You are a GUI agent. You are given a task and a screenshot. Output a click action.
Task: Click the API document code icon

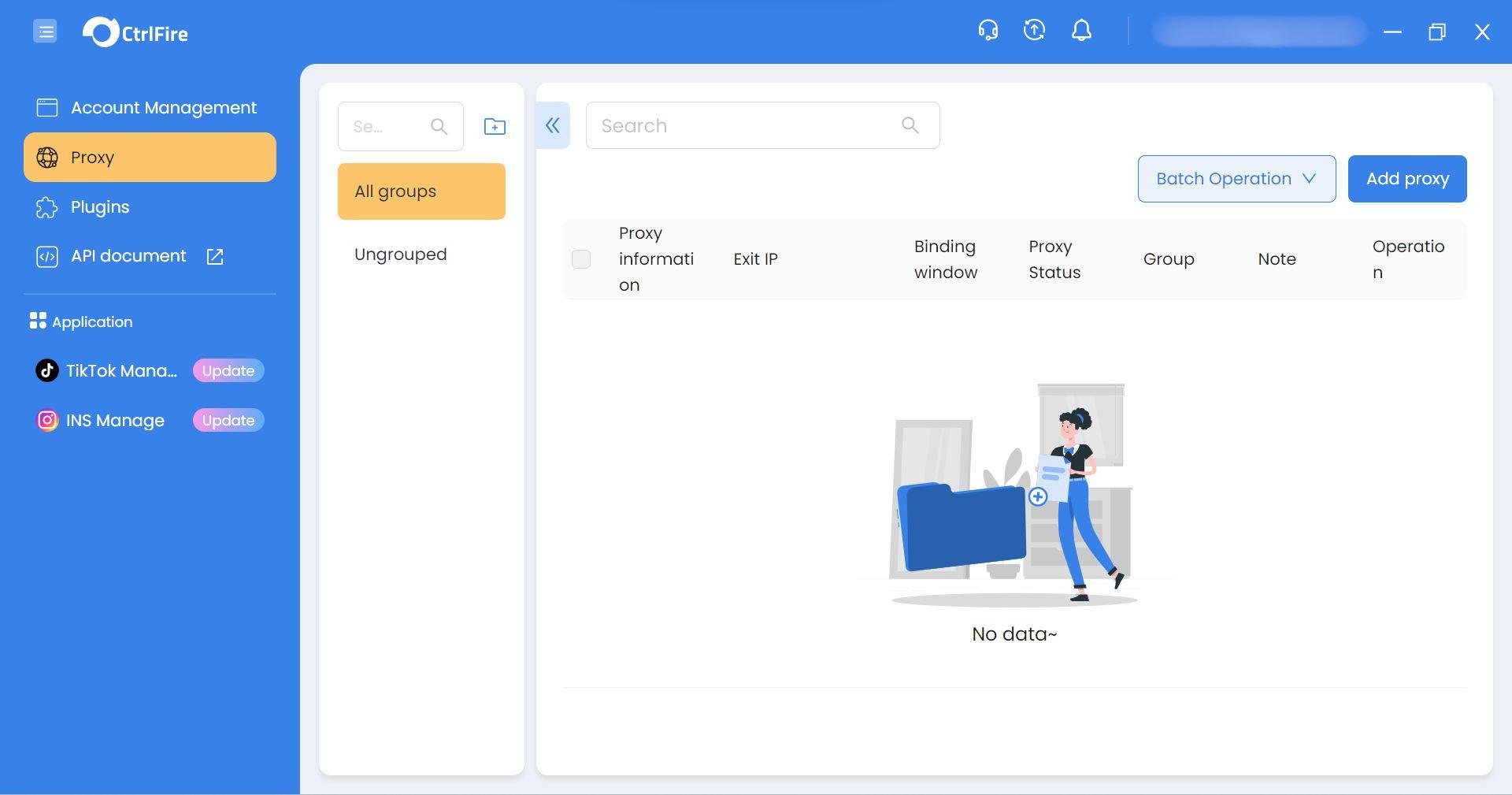point(47,257)
